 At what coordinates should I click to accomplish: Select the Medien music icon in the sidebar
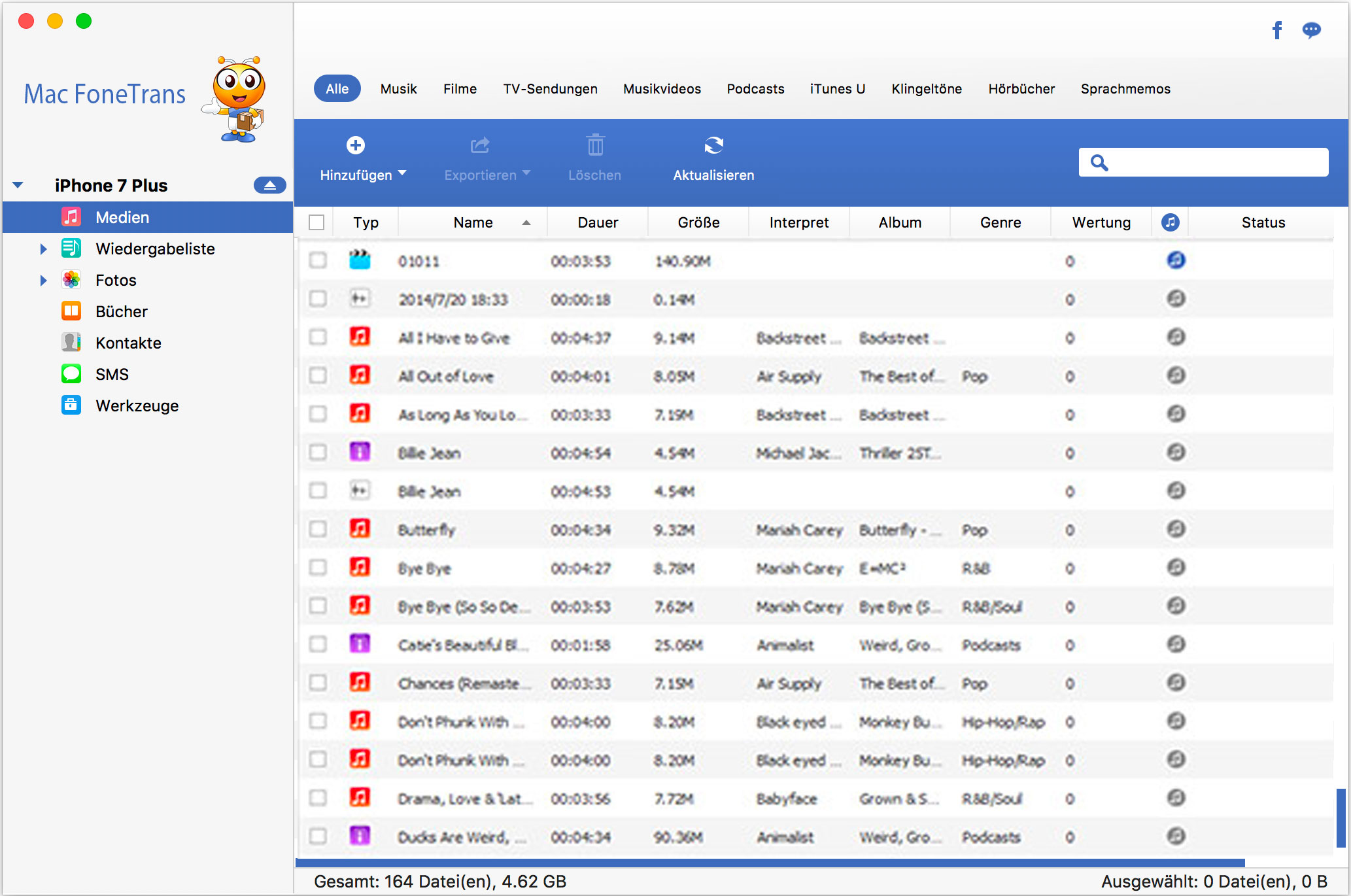[71, 217]
